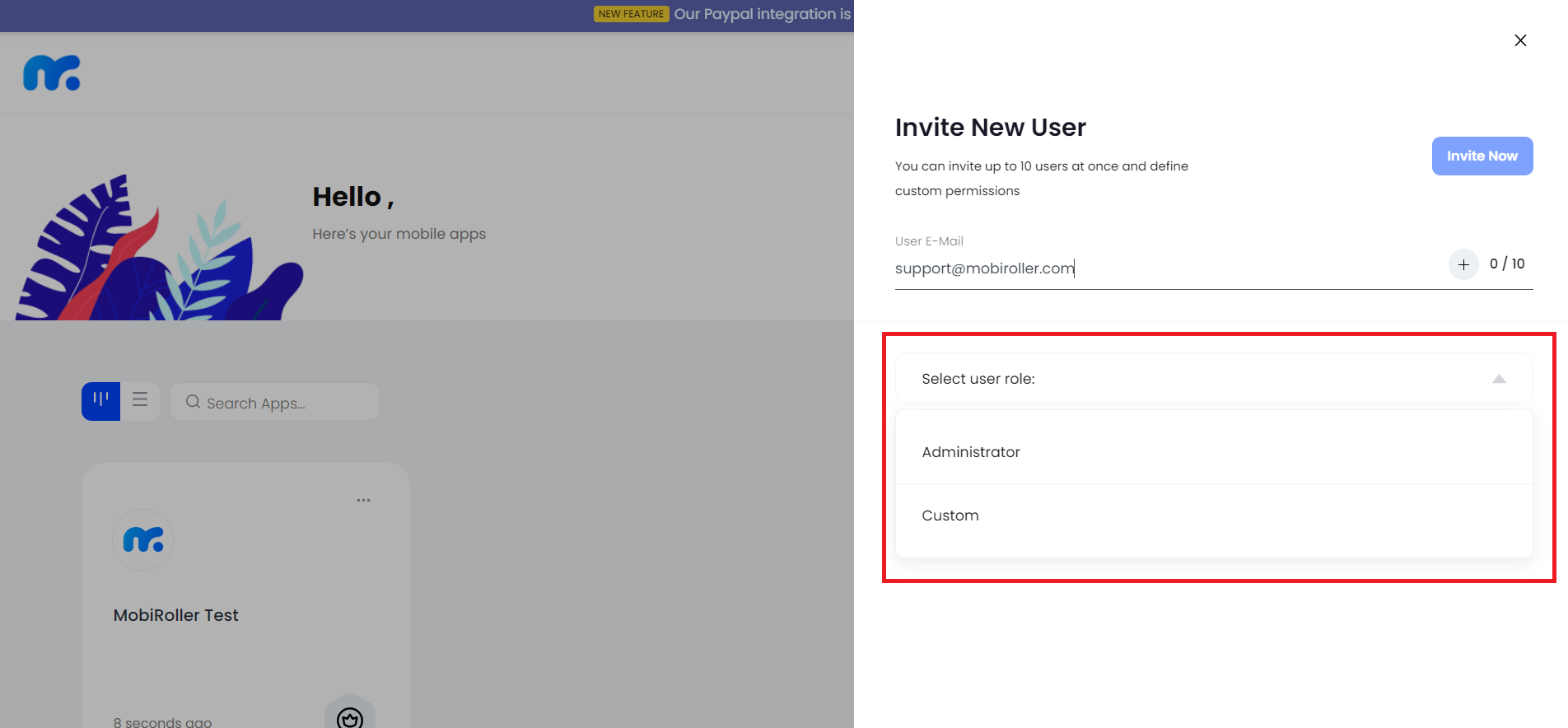Image resolution: width=1568 pixels, height=728 pixels.
Task: Click the "Invite New User" heading
Action: click(991, 128)
